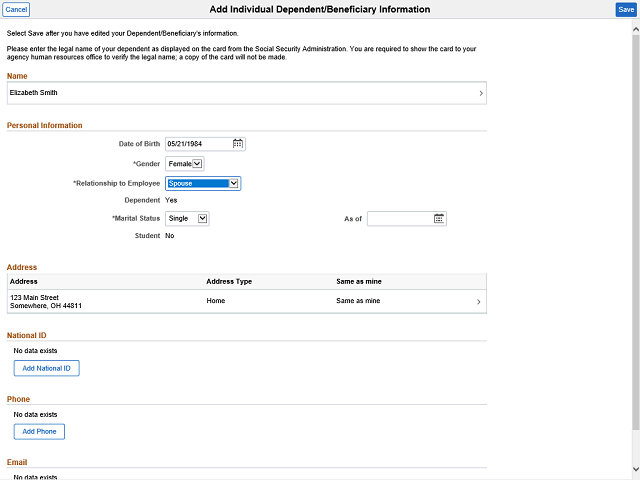Screen dimensions: 640x480
Task: Click the Add Phone button
Action: coord(39,431)
